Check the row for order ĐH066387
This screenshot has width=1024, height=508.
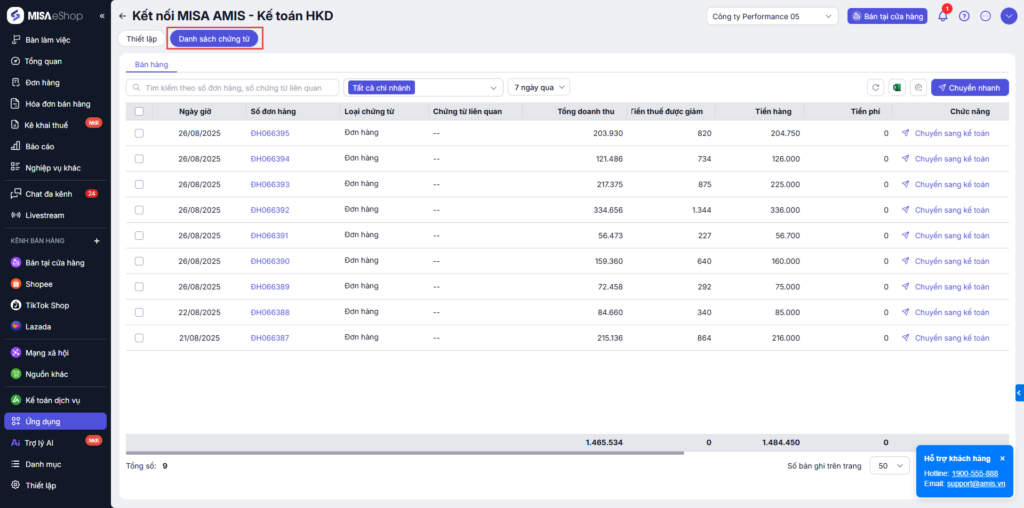[x=139, y=337]
